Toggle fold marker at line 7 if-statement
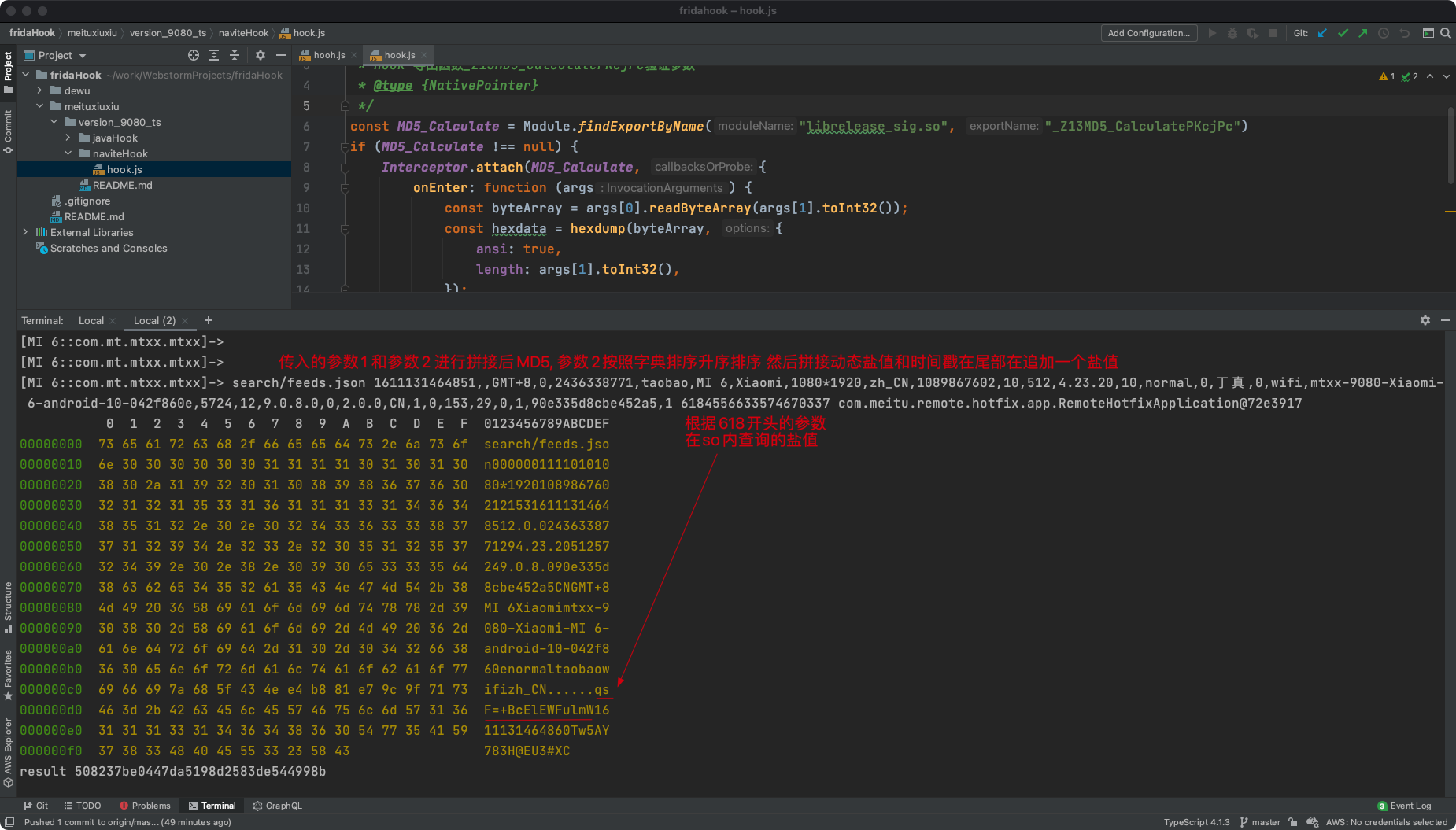Screen dimensions: 1456x830 (x=345, y=147)
